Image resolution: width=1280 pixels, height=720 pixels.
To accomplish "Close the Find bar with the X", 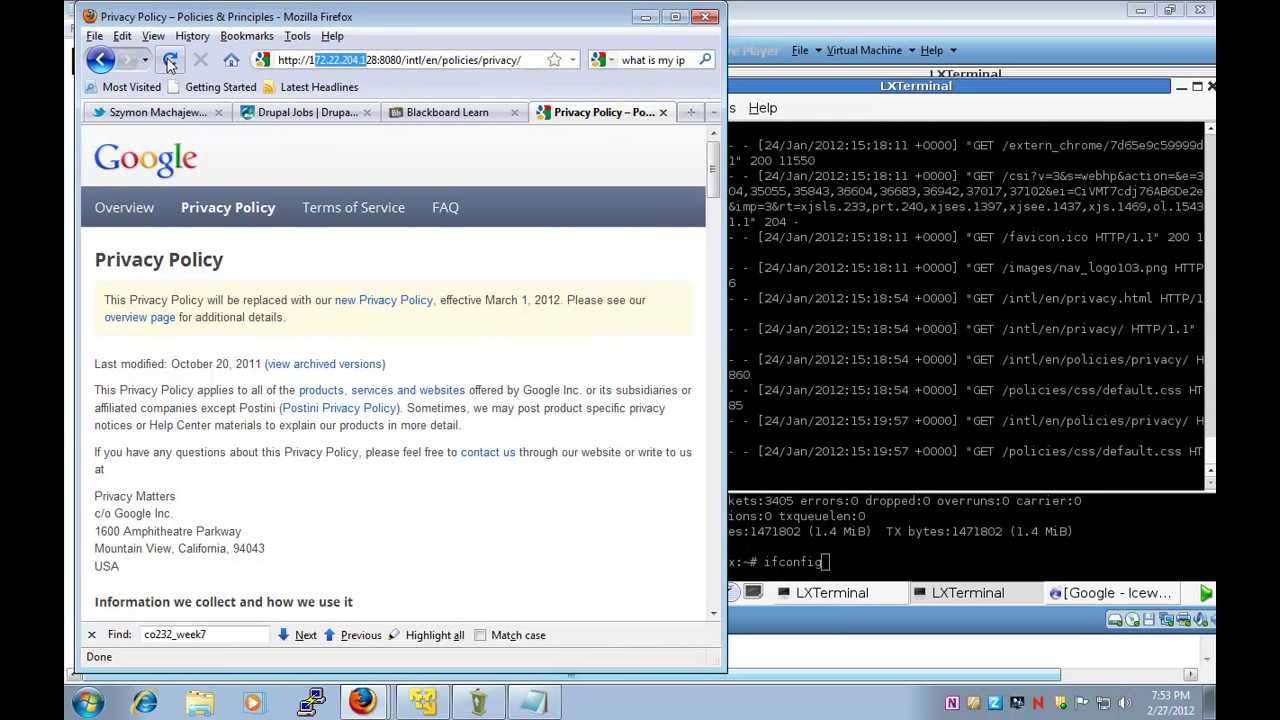I will (x=92, y=635).
